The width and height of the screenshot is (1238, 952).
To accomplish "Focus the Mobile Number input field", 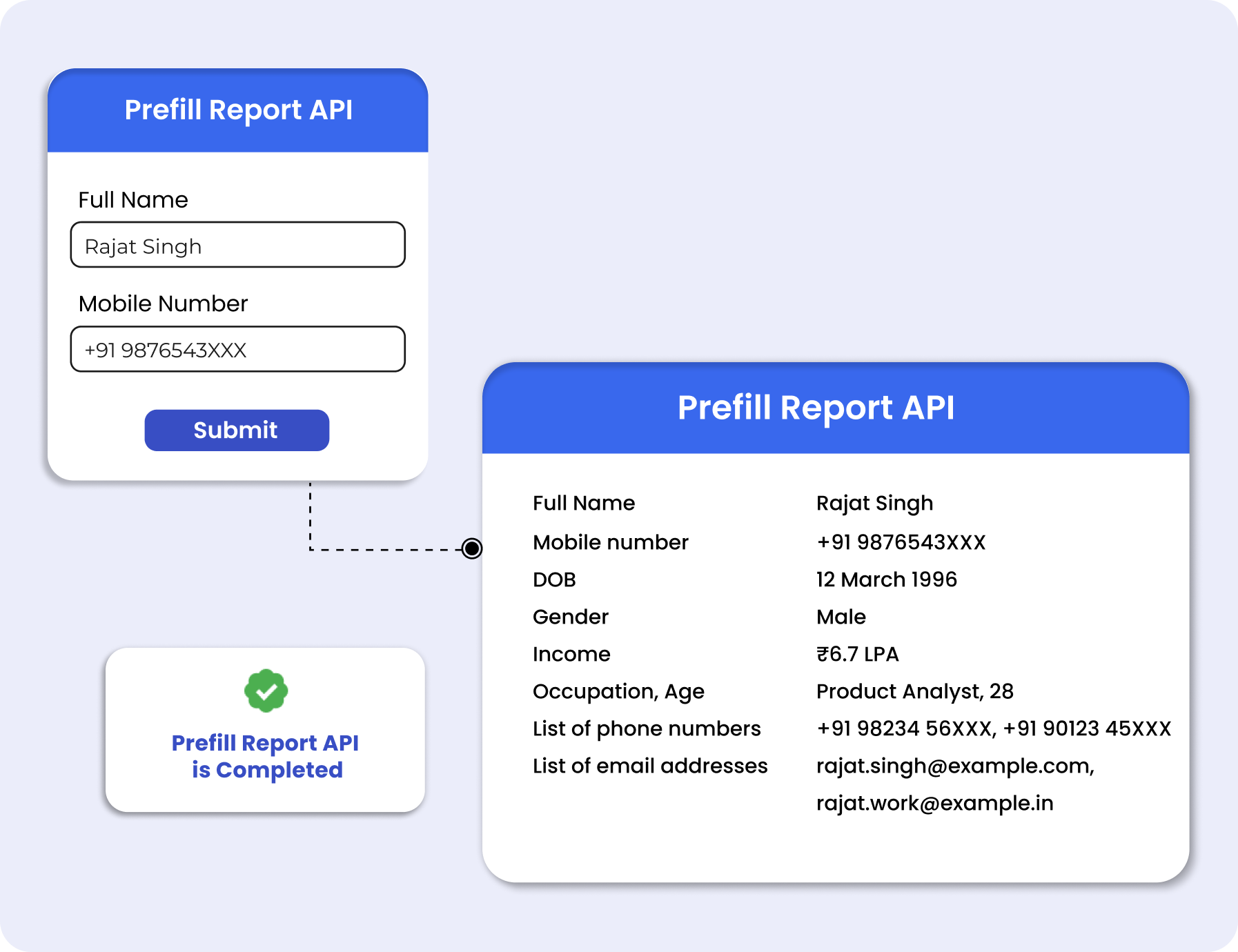I will click(x=237, y=349).
